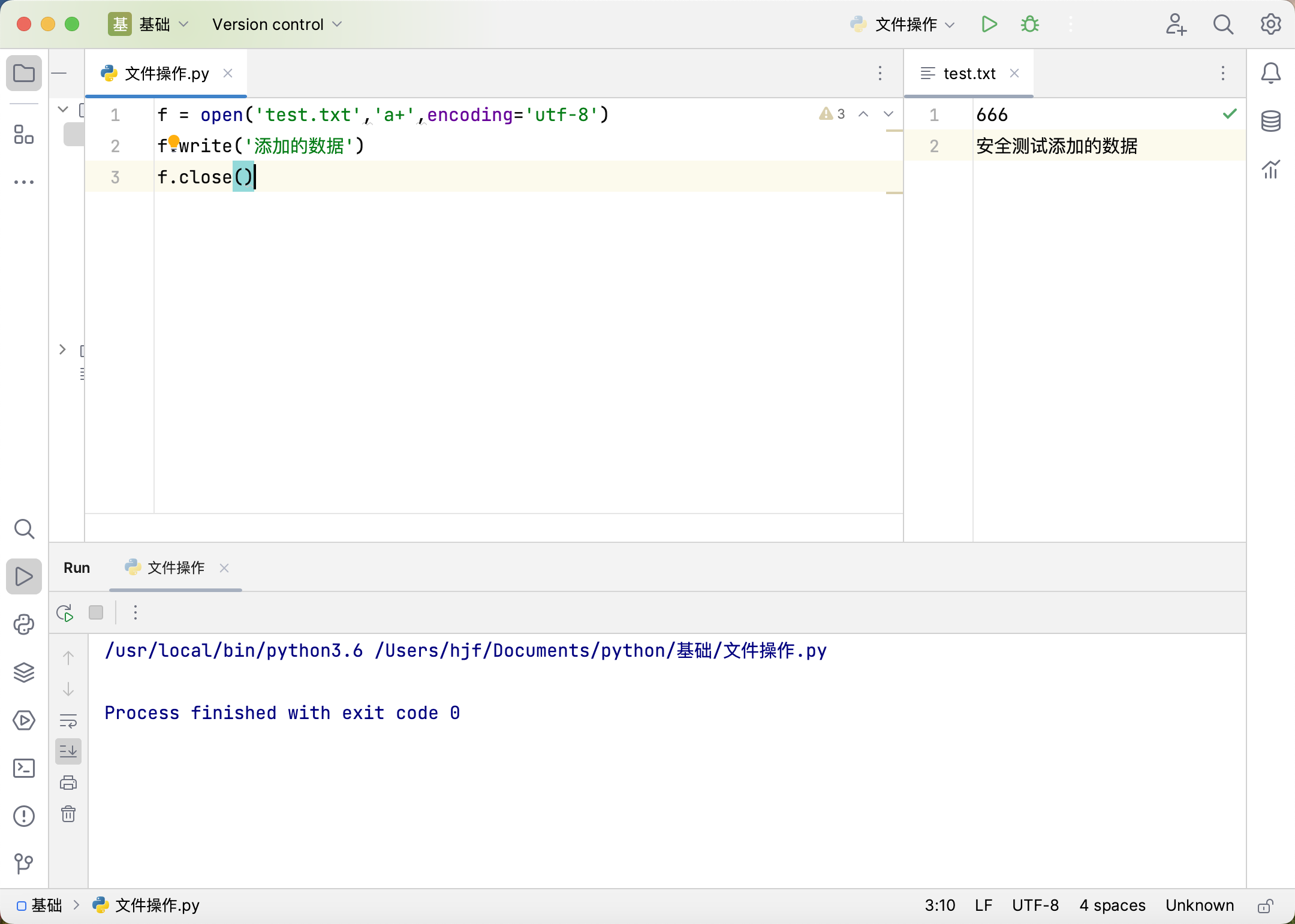1295x924 pixels.
Task: Rerun 文件操作 in Run panel
Action: click(65, 613)
